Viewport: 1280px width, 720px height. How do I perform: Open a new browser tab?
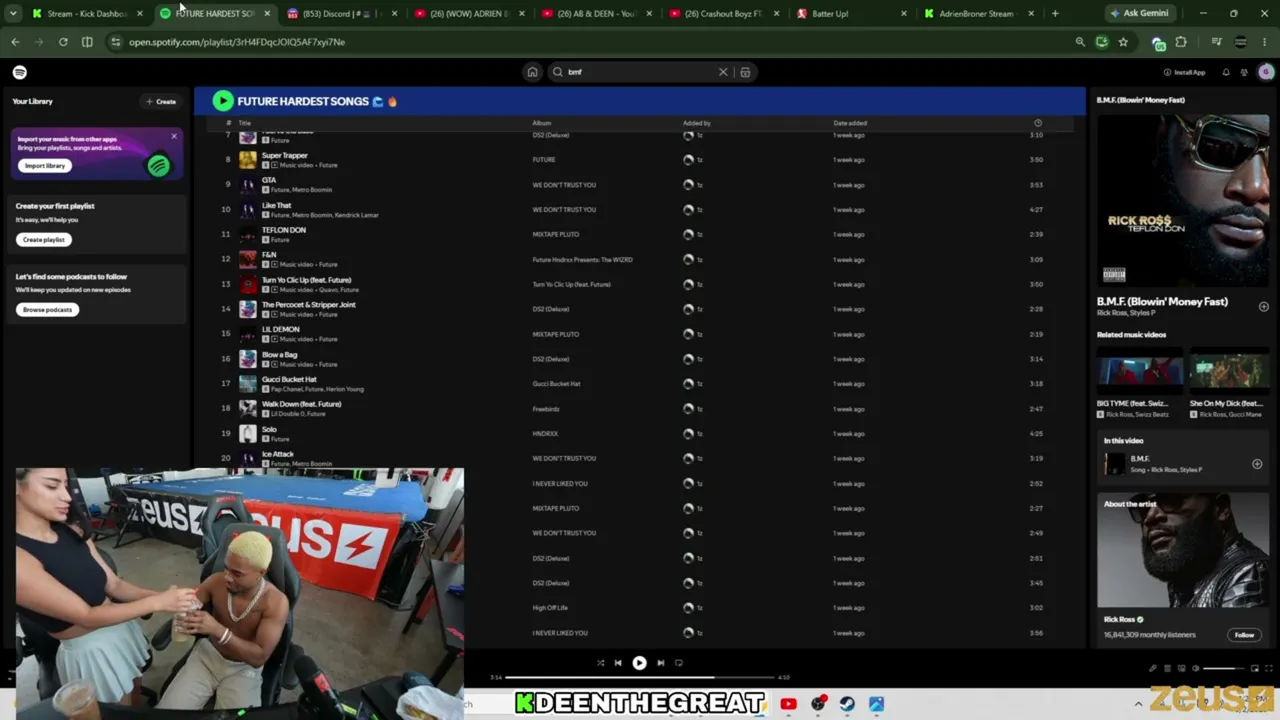click(x=1055, y=14)
